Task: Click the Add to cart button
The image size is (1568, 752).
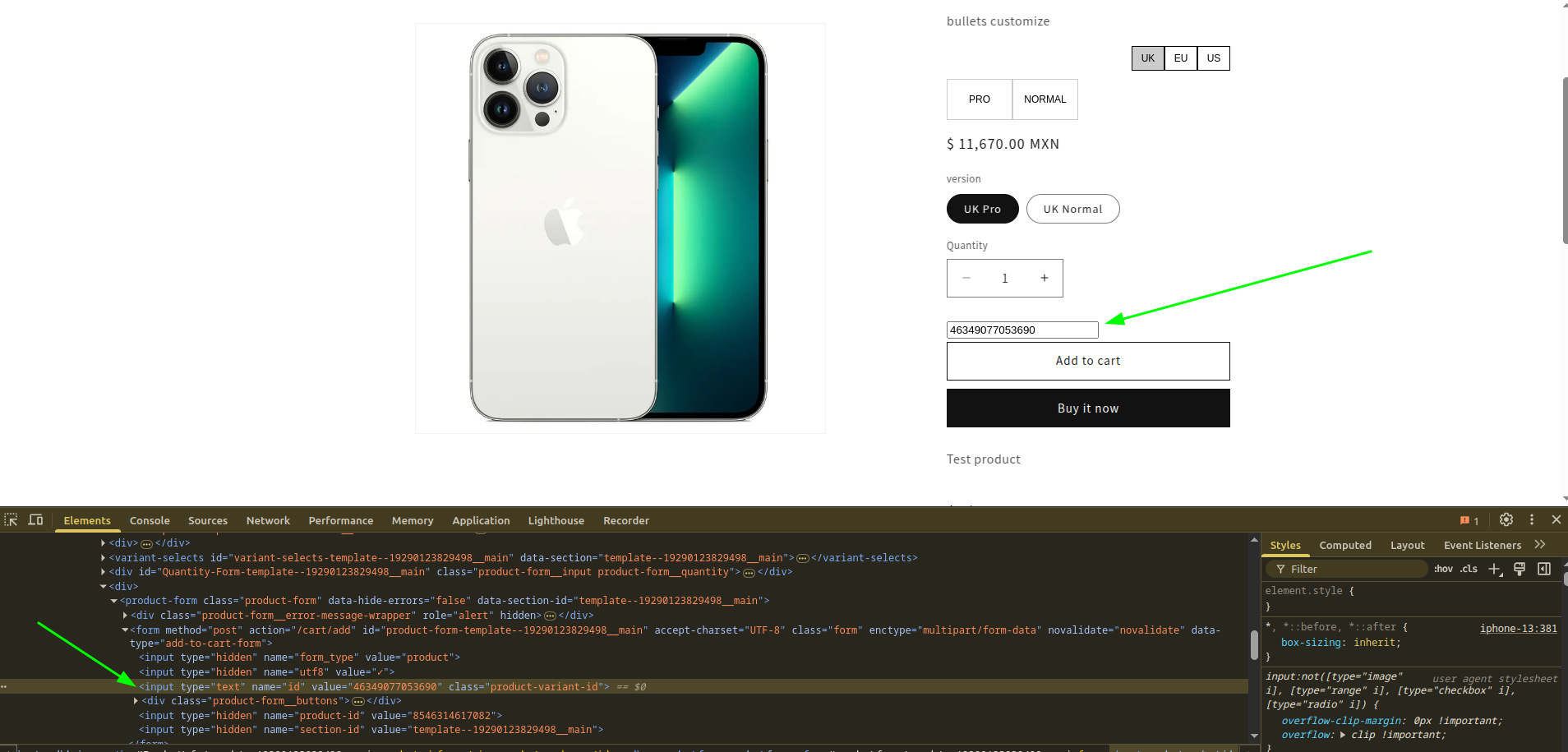Action: pyautogui.click(x=1088, y=361)
